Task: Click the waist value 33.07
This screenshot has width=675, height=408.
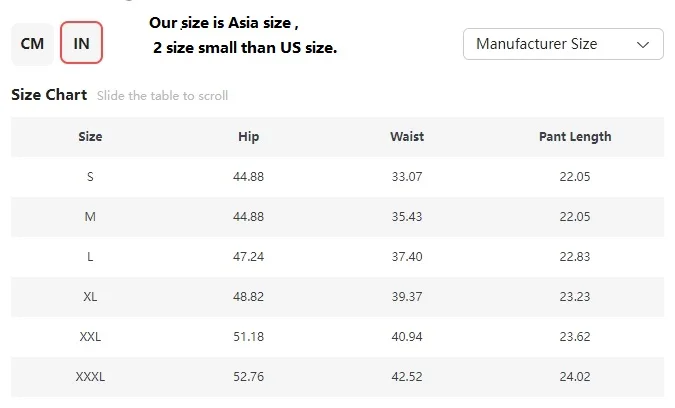Action: click(x=407, y=177)
